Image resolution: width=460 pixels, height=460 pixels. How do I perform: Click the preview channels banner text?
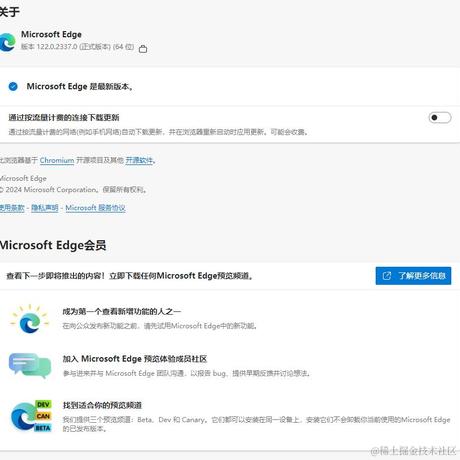click(x=129, y=276)
